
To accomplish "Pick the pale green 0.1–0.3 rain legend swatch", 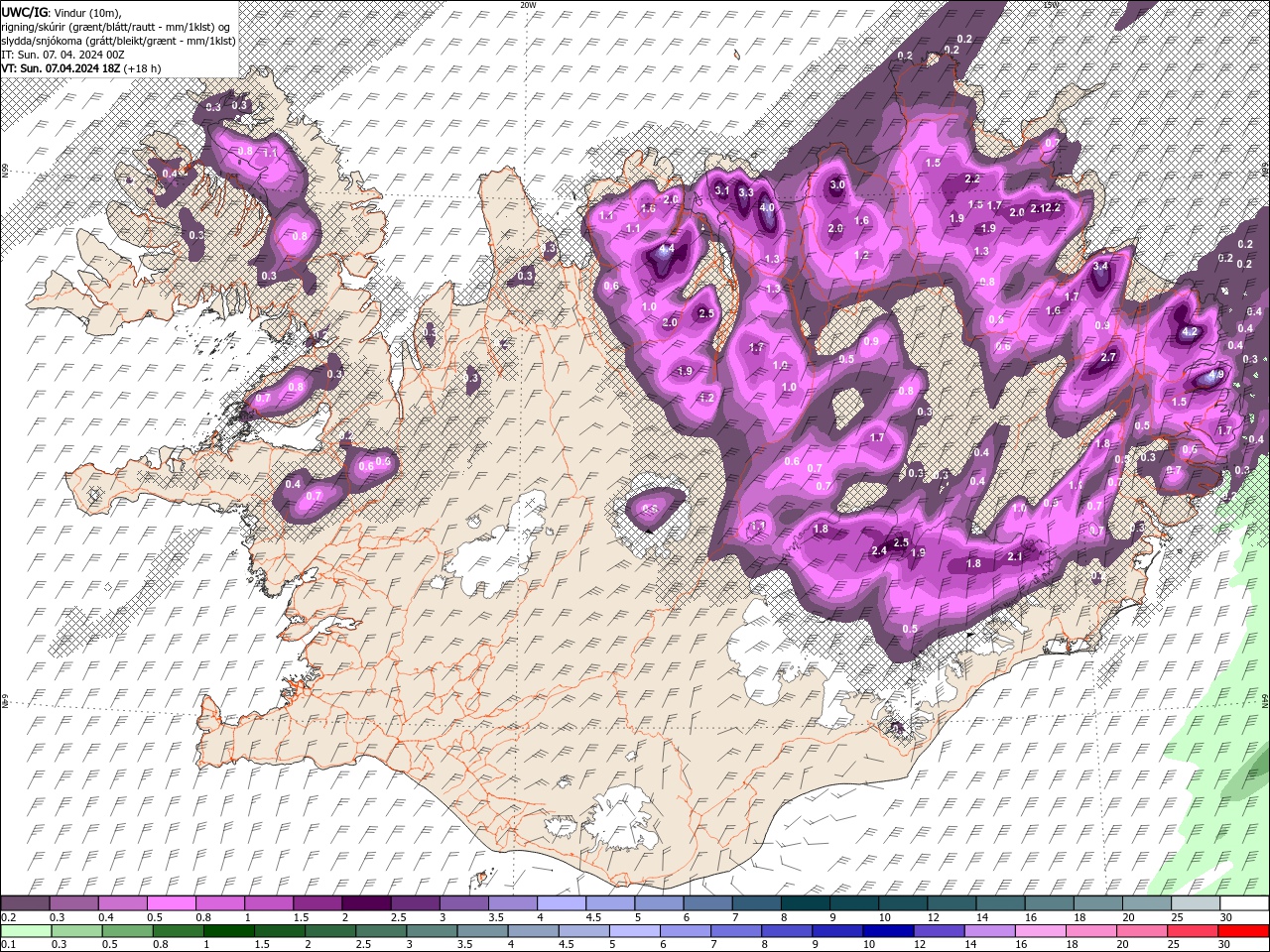I will click(26, 930).
